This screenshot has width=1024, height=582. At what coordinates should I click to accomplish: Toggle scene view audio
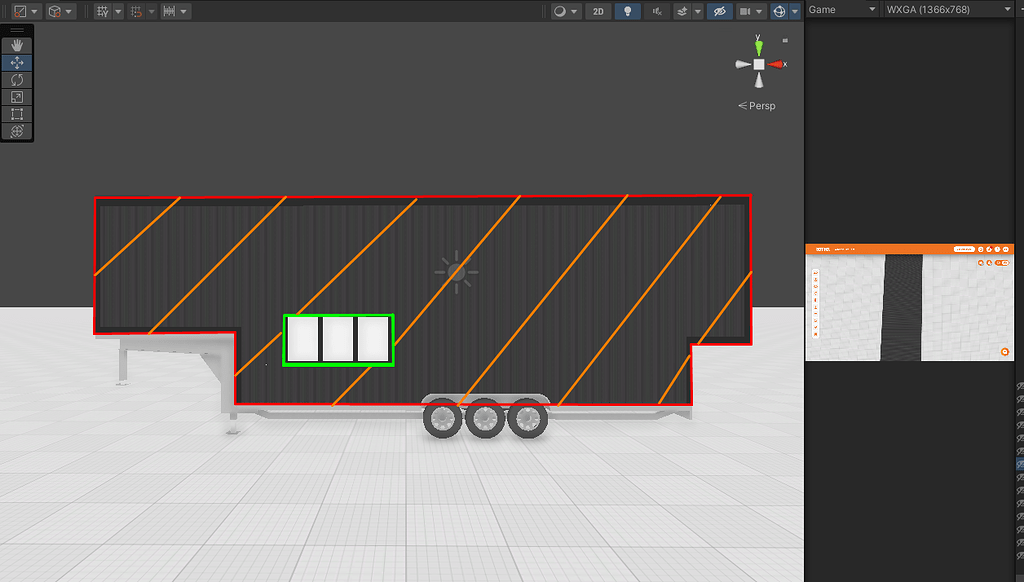click(655, 11)
